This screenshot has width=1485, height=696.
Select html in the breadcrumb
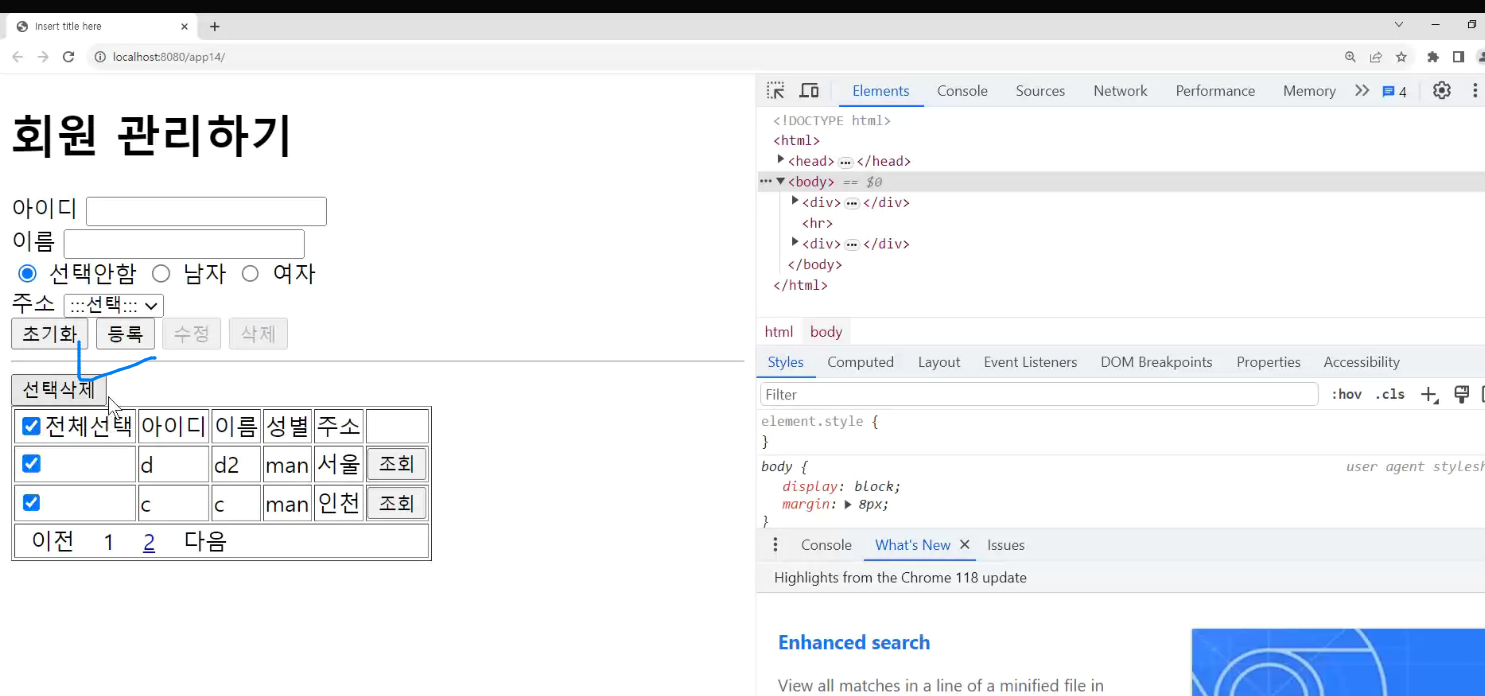point(778,332)
